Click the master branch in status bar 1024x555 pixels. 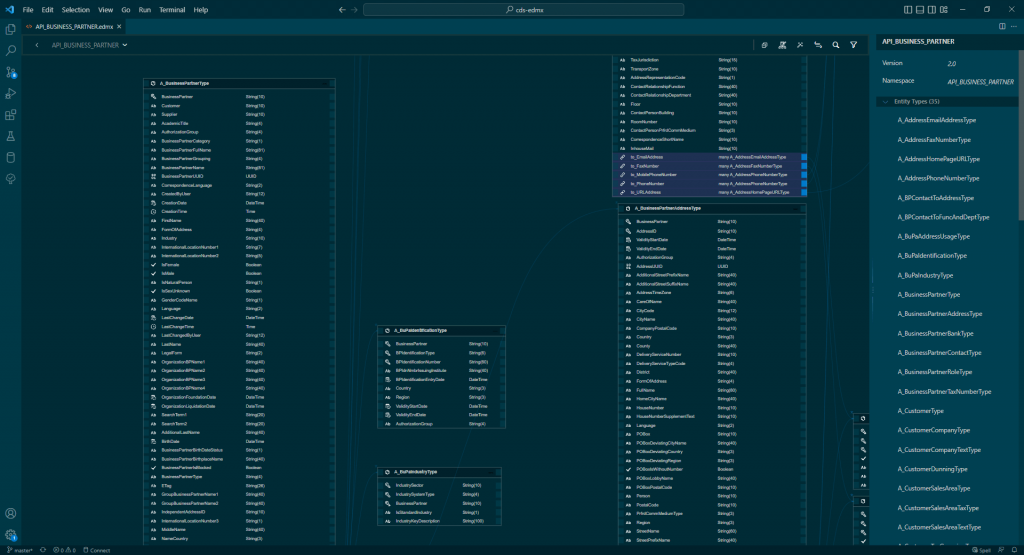(20, 550)
